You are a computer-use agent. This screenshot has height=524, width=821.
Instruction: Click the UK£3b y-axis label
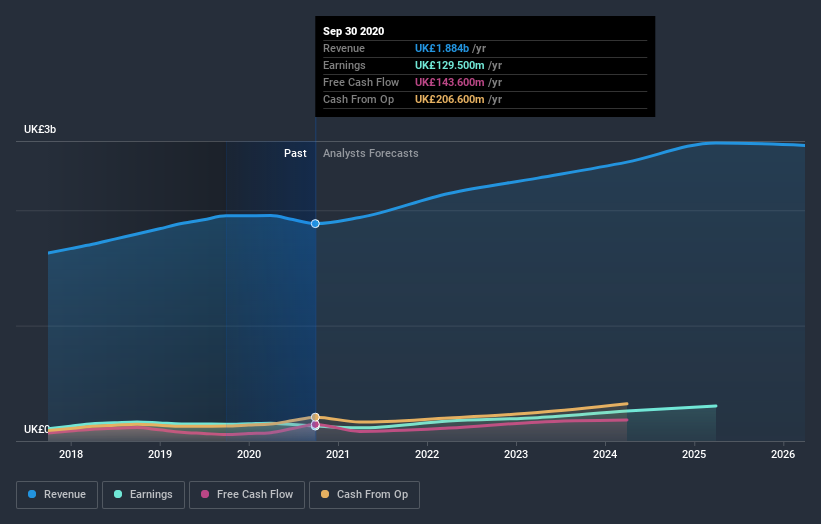coord(40,129)
